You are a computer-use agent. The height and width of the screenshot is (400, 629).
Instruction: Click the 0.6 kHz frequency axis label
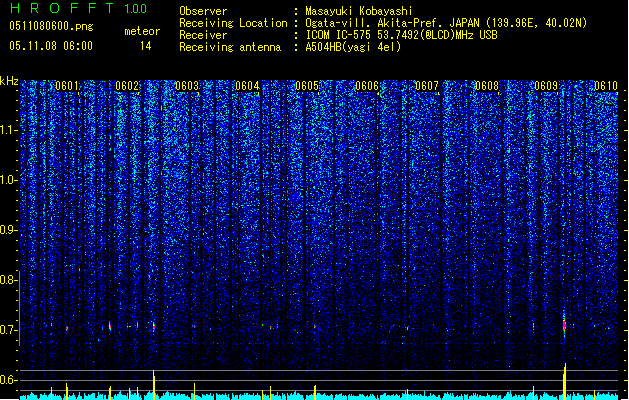[x=9, y=380]
